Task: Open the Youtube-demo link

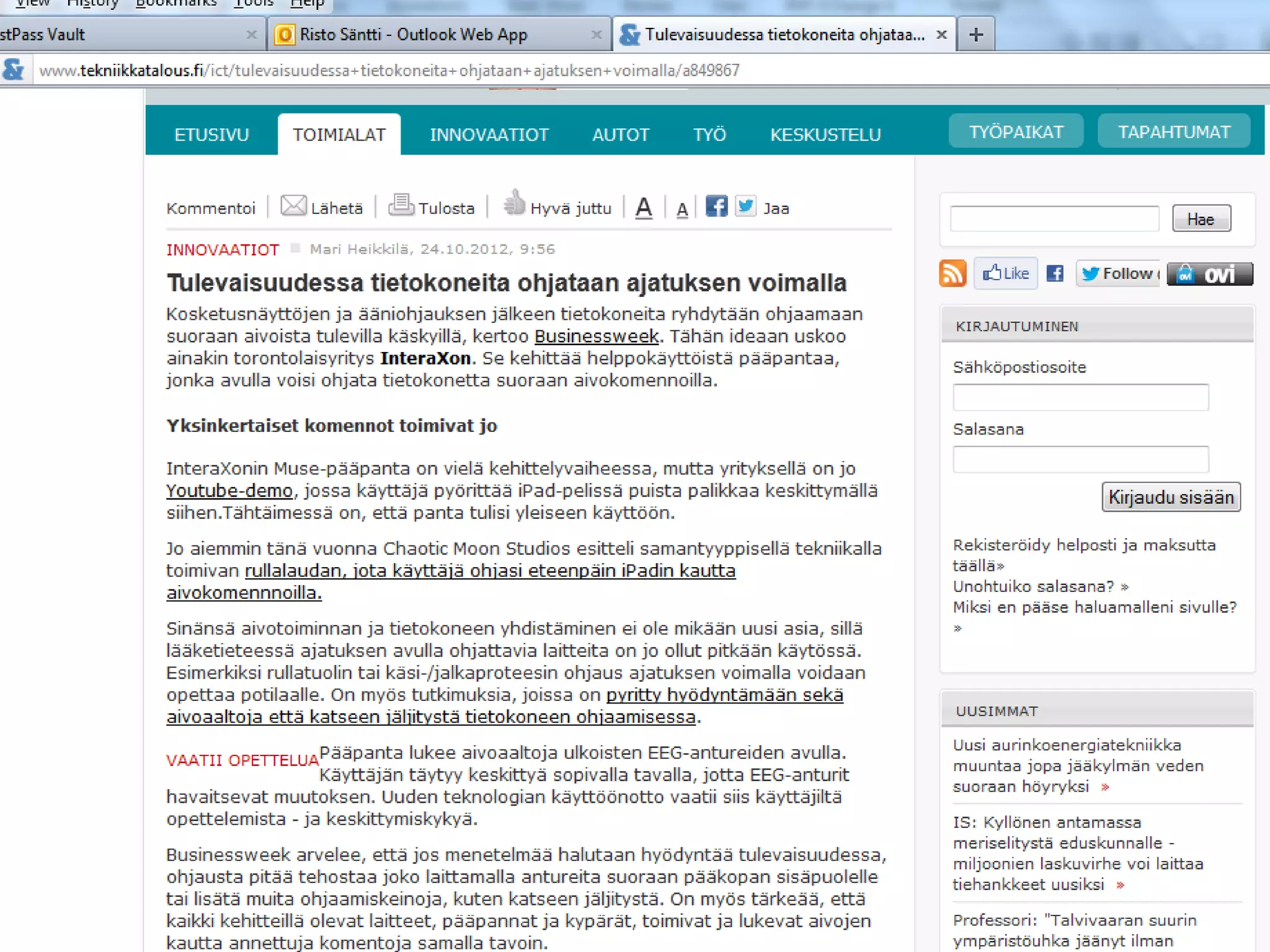Action: click(229, 491)
